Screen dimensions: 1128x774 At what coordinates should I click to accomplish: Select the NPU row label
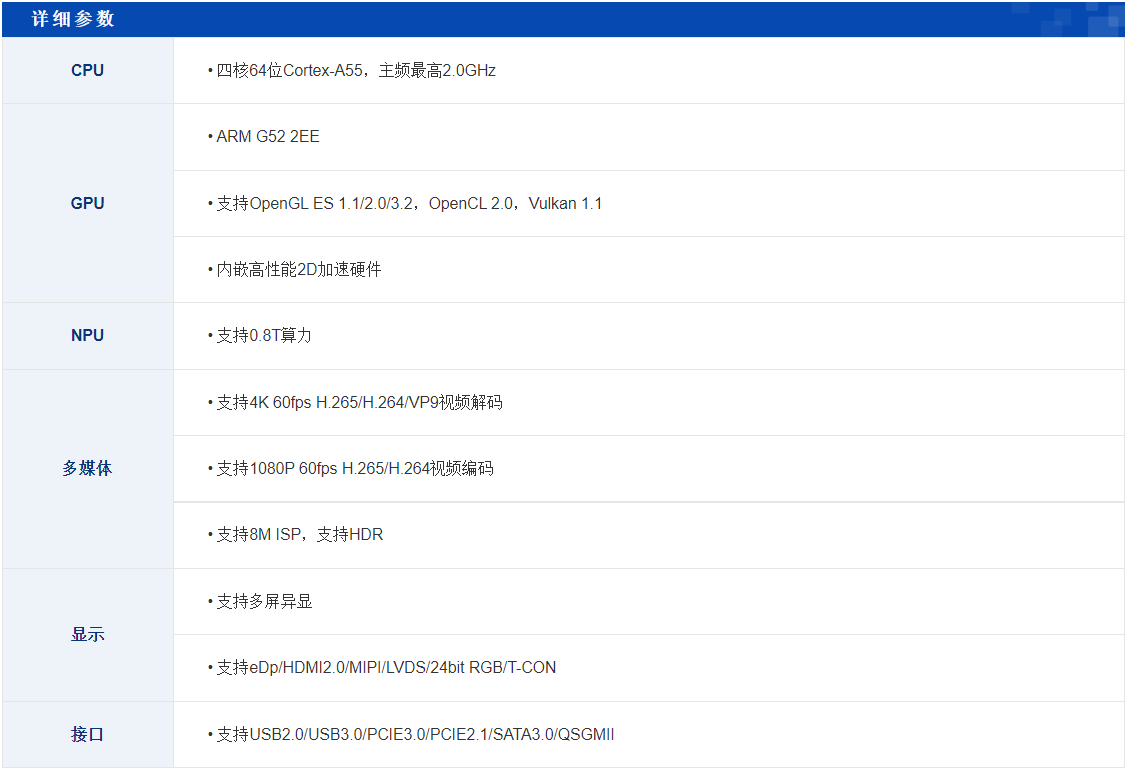coord(88,335)
